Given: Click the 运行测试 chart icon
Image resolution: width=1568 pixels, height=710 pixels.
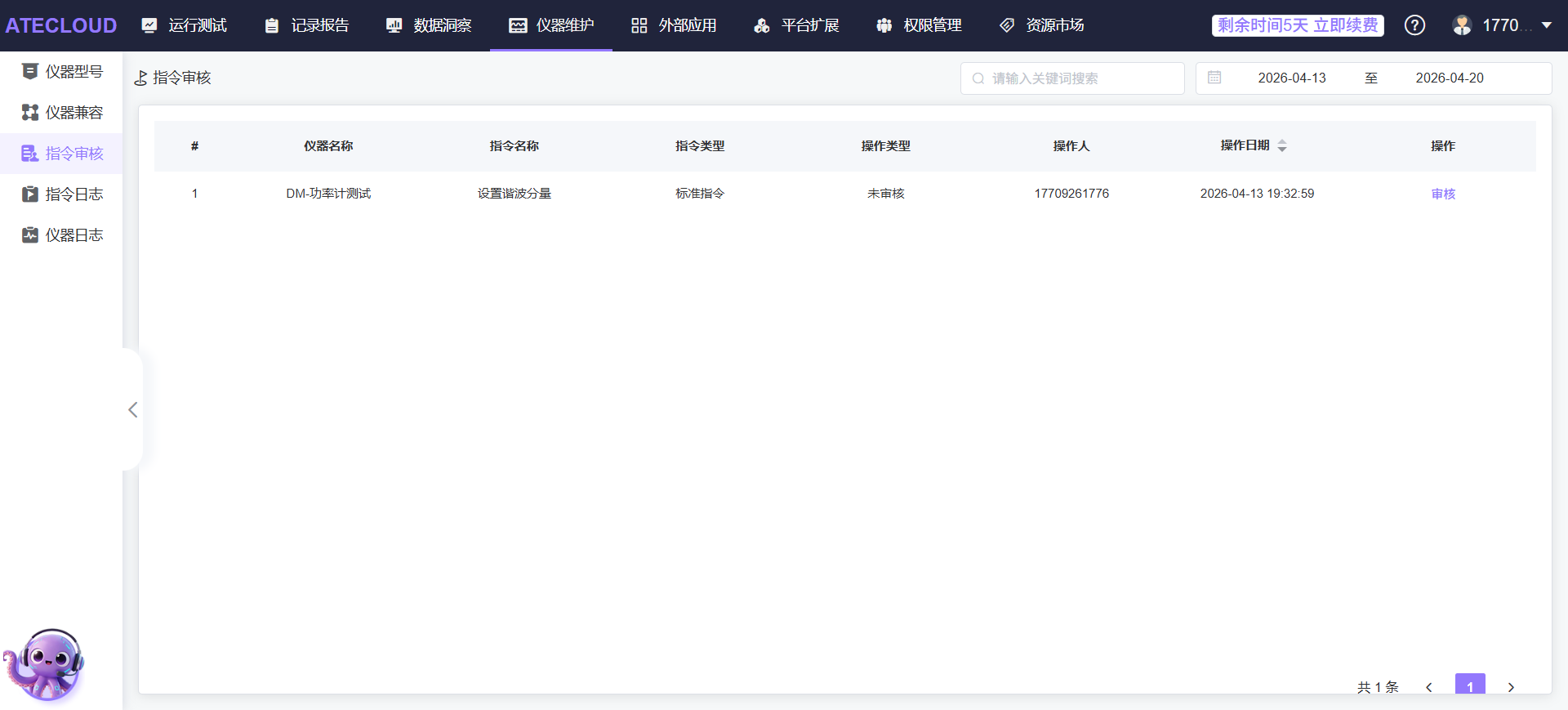Looking at the screenshot, I should point(149,25).
